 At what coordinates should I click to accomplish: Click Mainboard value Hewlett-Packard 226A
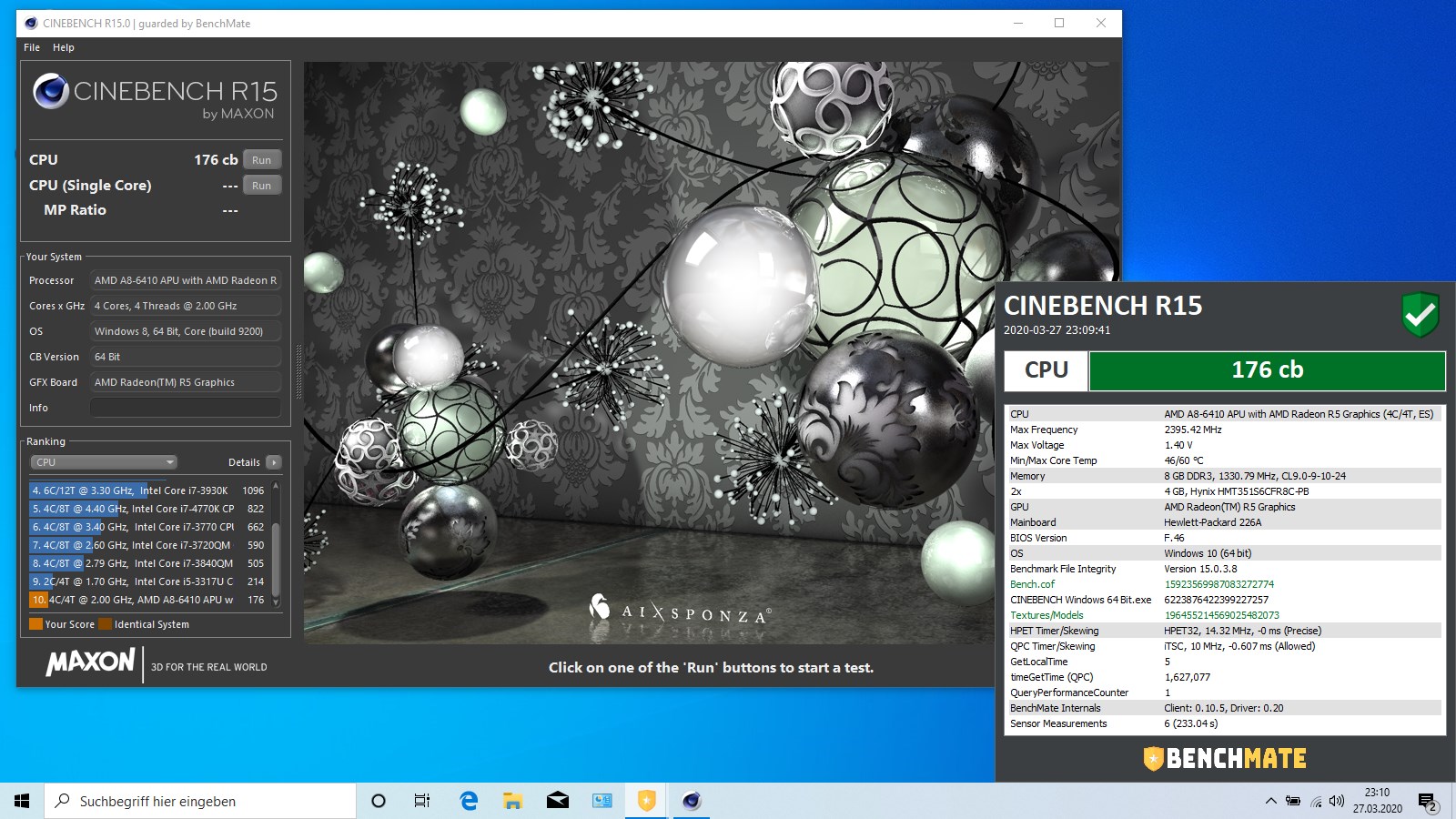(x=1212, y=522)
